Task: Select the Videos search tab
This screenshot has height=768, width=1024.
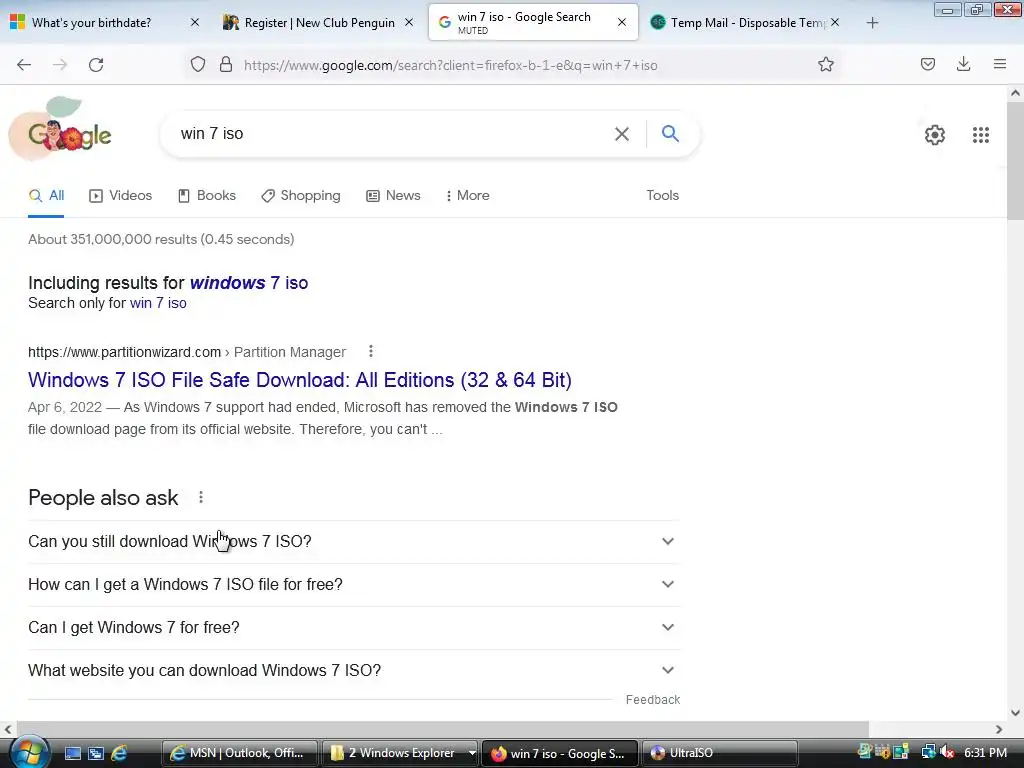Action: pos(121,195)
